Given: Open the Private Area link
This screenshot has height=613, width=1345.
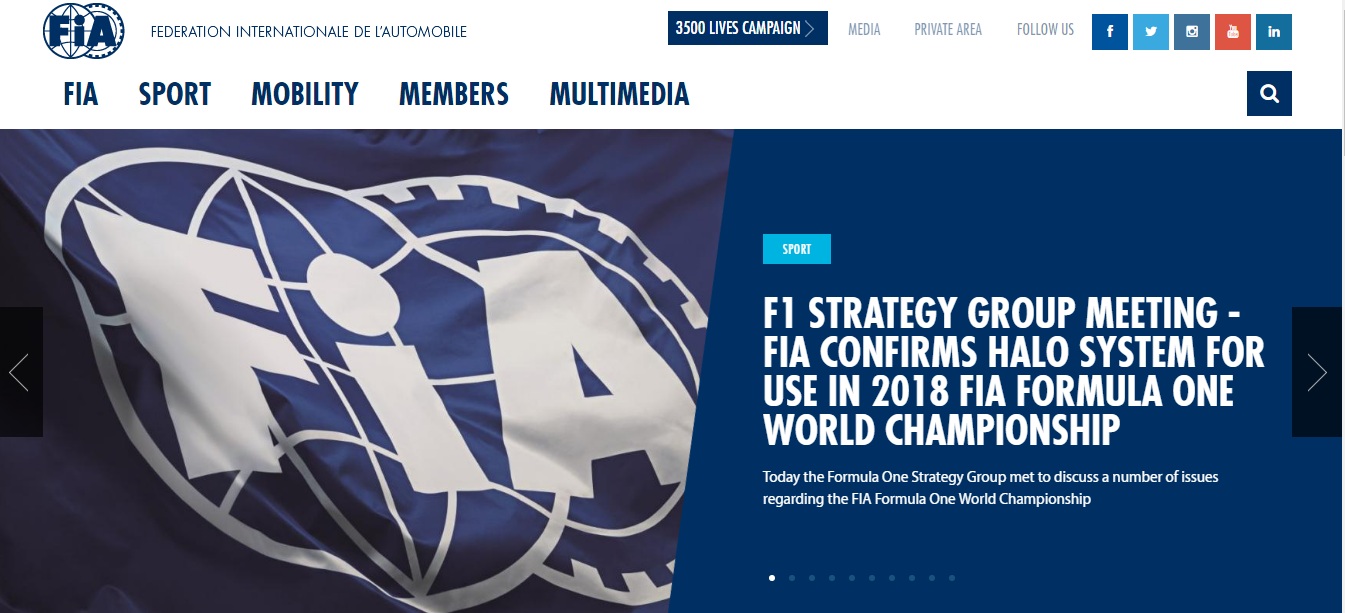Looking at the screenshot, I should tap(948, 30).
